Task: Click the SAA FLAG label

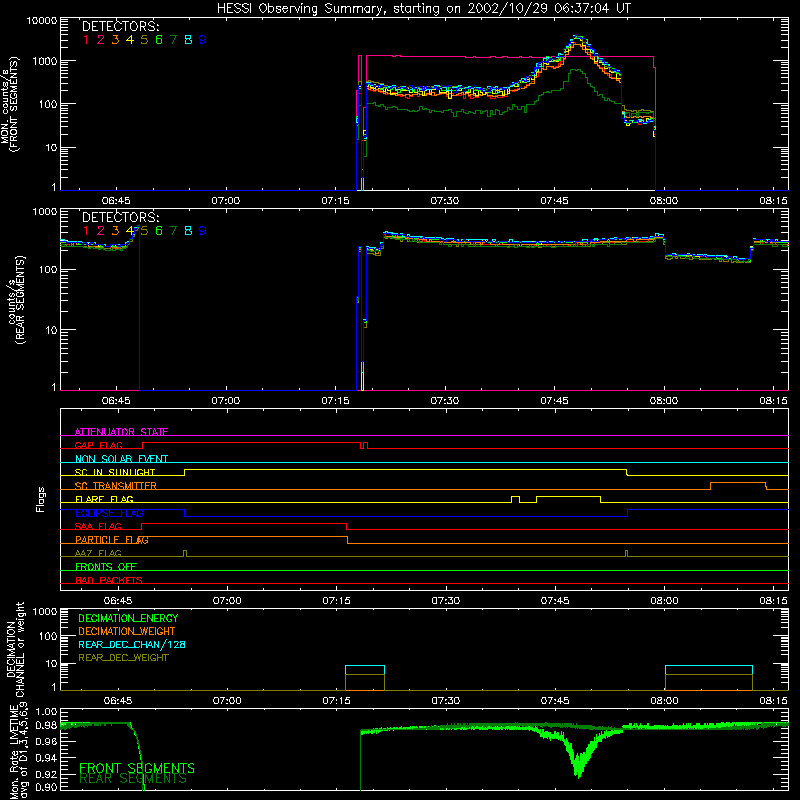Action: point(98,526)
